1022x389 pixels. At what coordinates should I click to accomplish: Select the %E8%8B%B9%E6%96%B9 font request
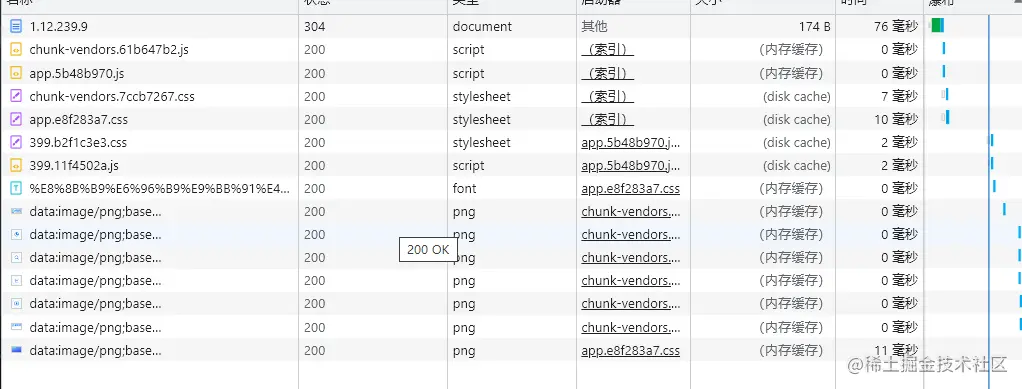click(160, 189)
